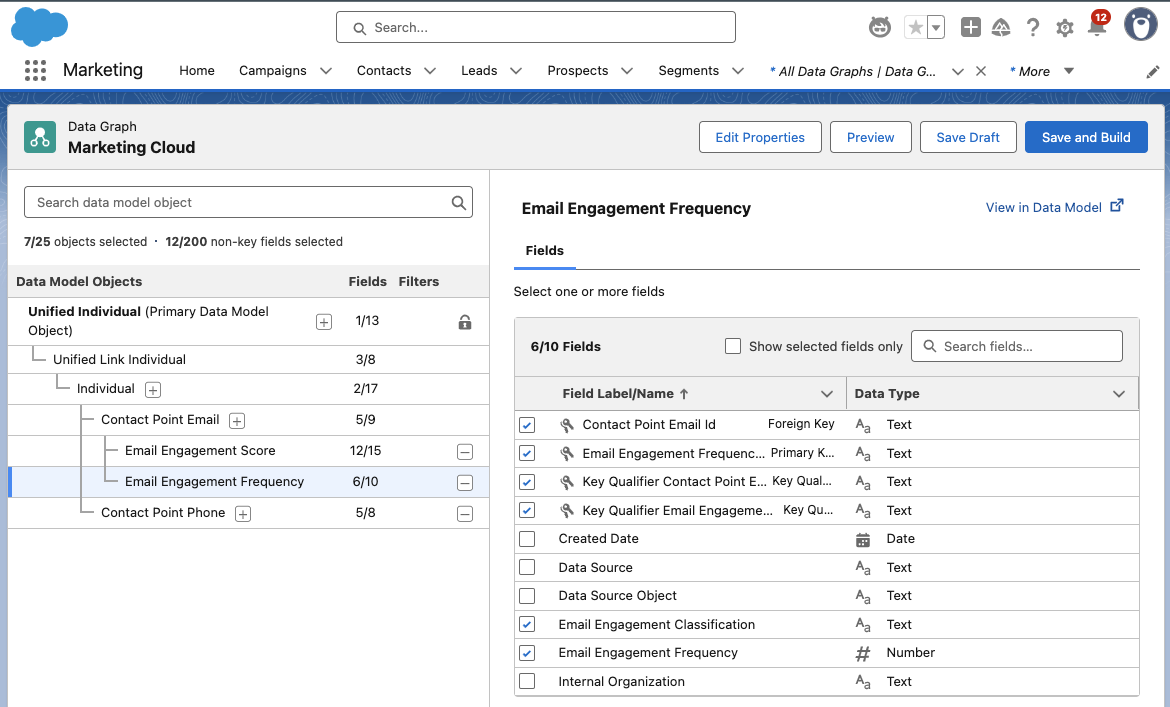
Task: Check the Data Source Object field
Action: pyautogui.click(x=527, y=596)
